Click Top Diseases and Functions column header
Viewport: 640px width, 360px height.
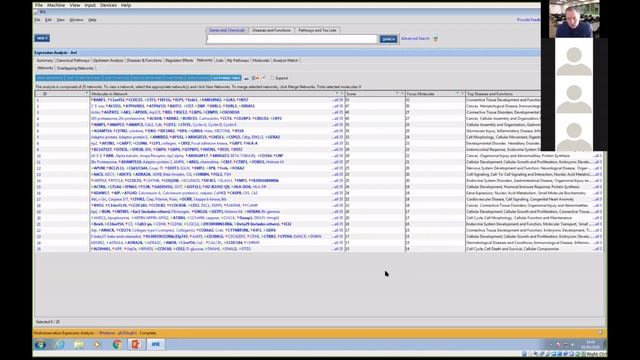502,94
